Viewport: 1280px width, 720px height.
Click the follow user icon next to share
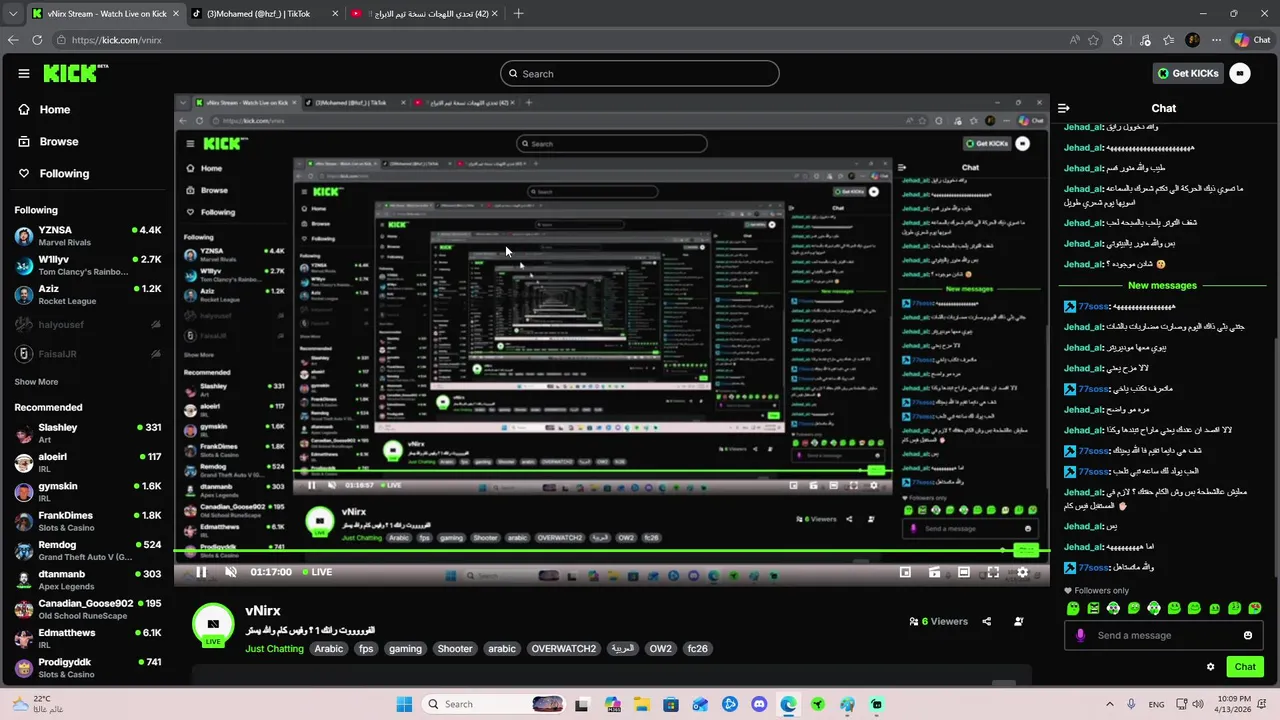(1018, 621)
